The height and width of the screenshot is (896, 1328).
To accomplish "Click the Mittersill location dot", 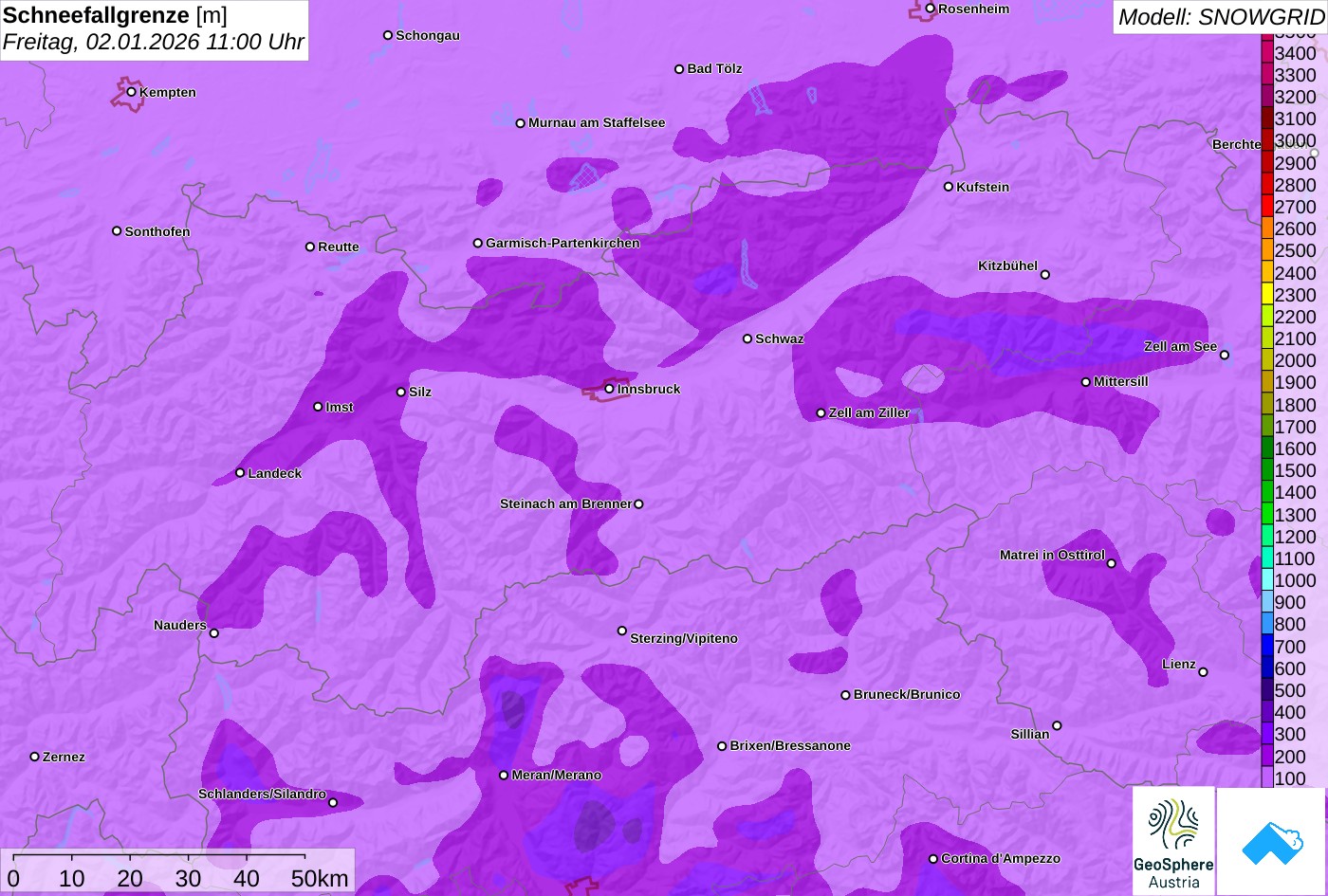I will point(1086,382).
